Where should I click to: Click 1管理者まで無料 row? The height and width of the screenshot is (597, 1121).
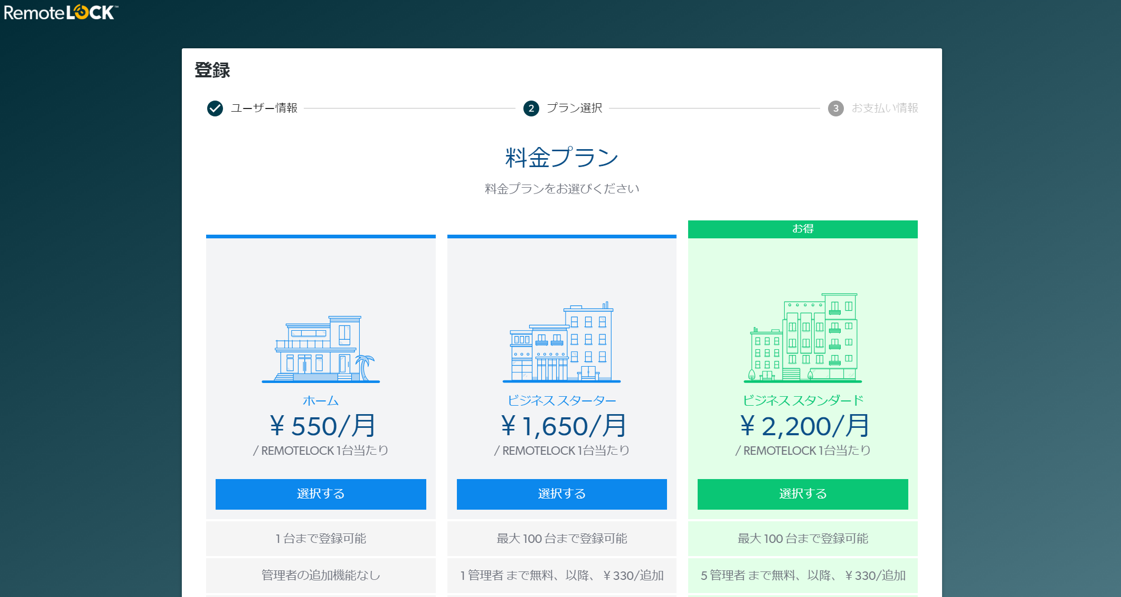[x=562, y=576]
